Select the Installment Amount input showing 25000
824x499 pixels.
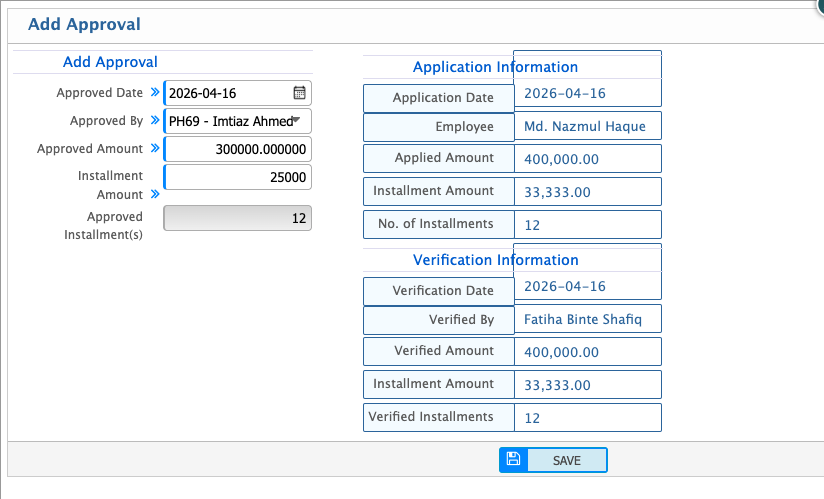[x=238, y=177]
